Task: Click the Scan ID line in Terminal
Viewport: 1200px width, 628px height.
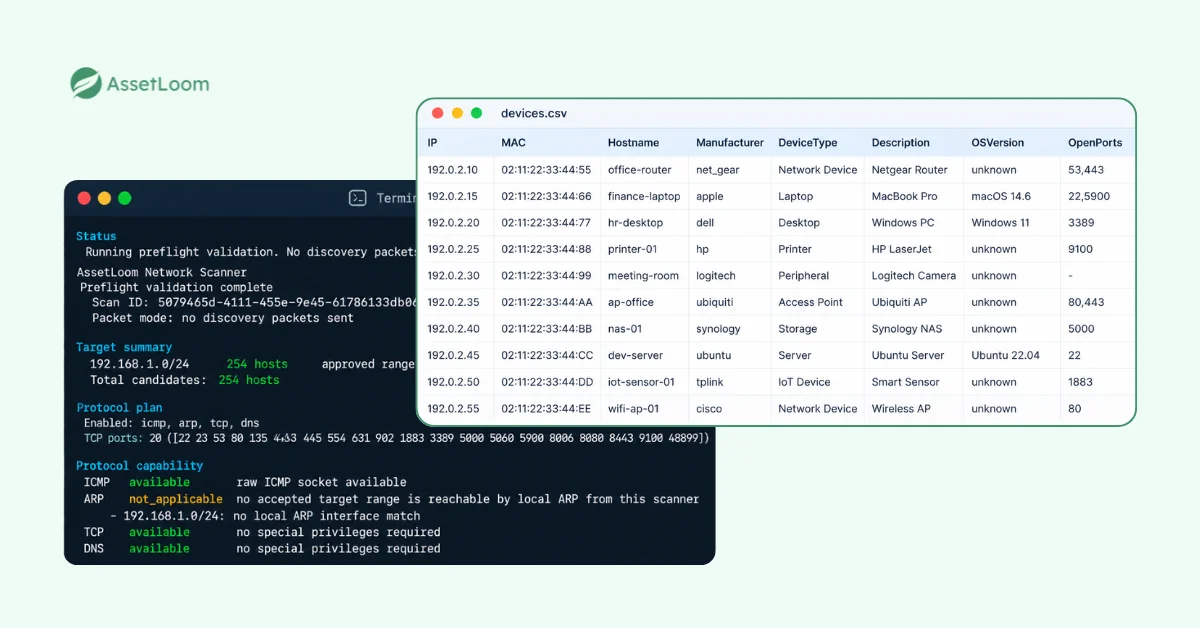Action: click(253, 302)
